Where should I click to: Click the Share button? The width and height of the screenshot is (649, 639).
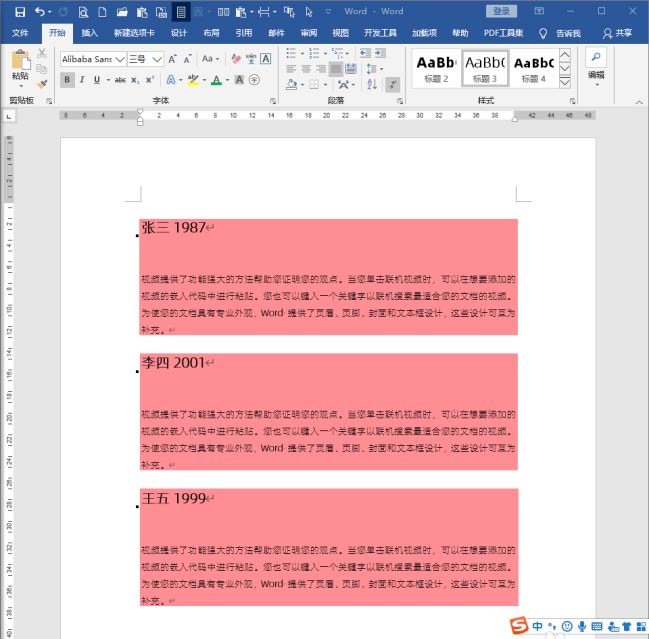click(x=617, y=33)
